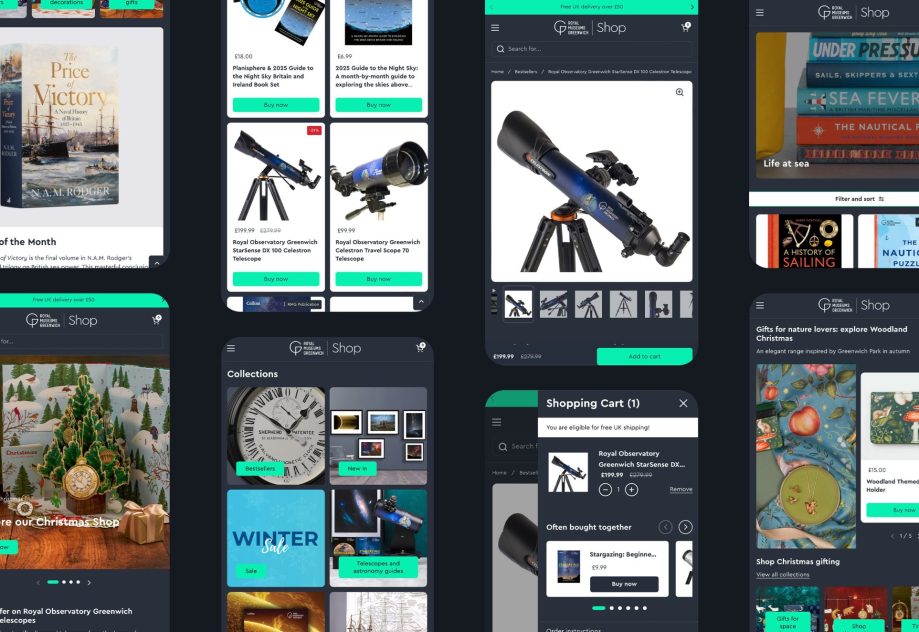This screenshot has width=919, height=632.
Task: Show previous Often bought together item
Action: pos(665,527)
